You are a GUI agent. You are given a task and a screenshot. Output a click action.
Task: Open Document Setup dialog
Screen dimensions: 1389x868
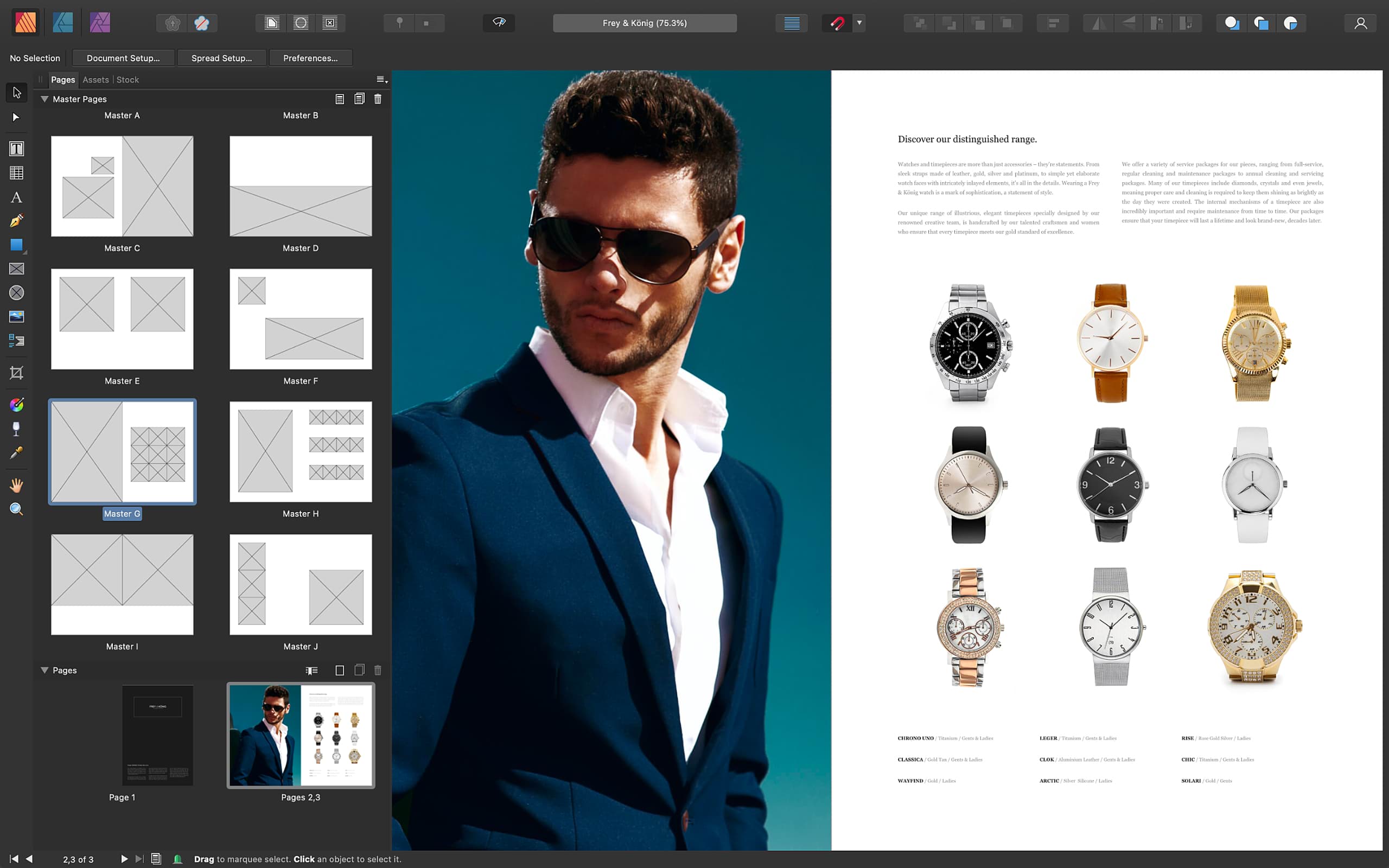(x=123, y=58)
